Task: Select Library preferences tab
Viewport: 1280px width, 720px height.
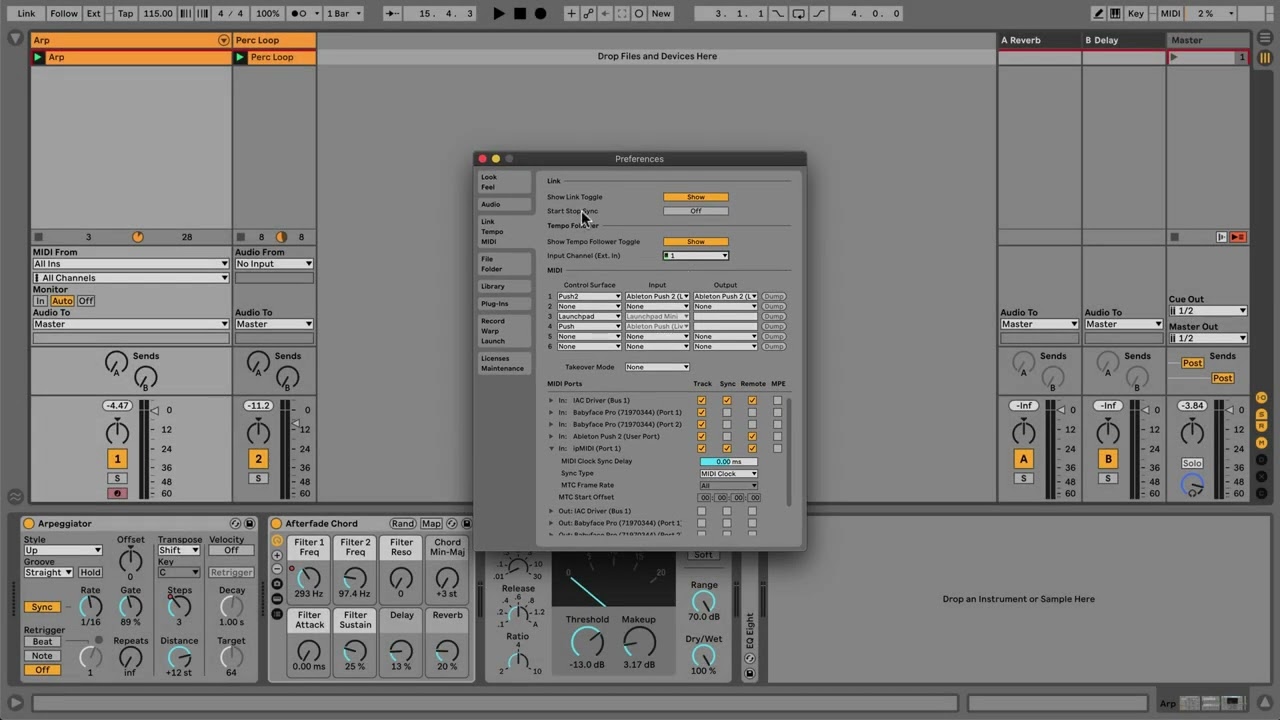Action: tap(502, 286)
